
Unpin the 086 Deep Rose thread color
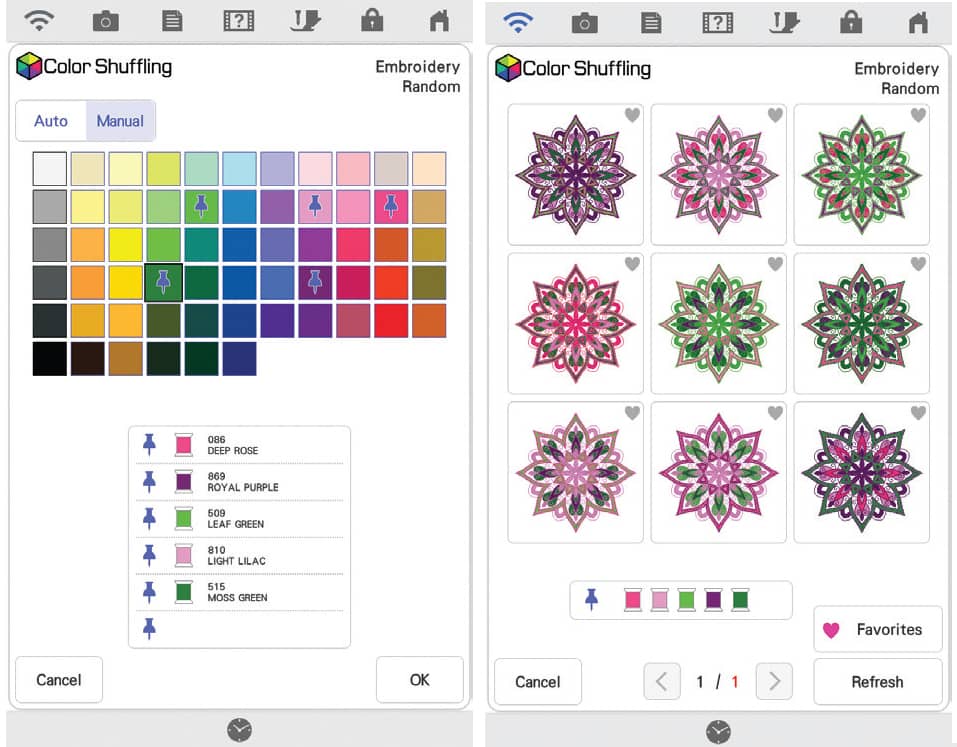(149, 444)
